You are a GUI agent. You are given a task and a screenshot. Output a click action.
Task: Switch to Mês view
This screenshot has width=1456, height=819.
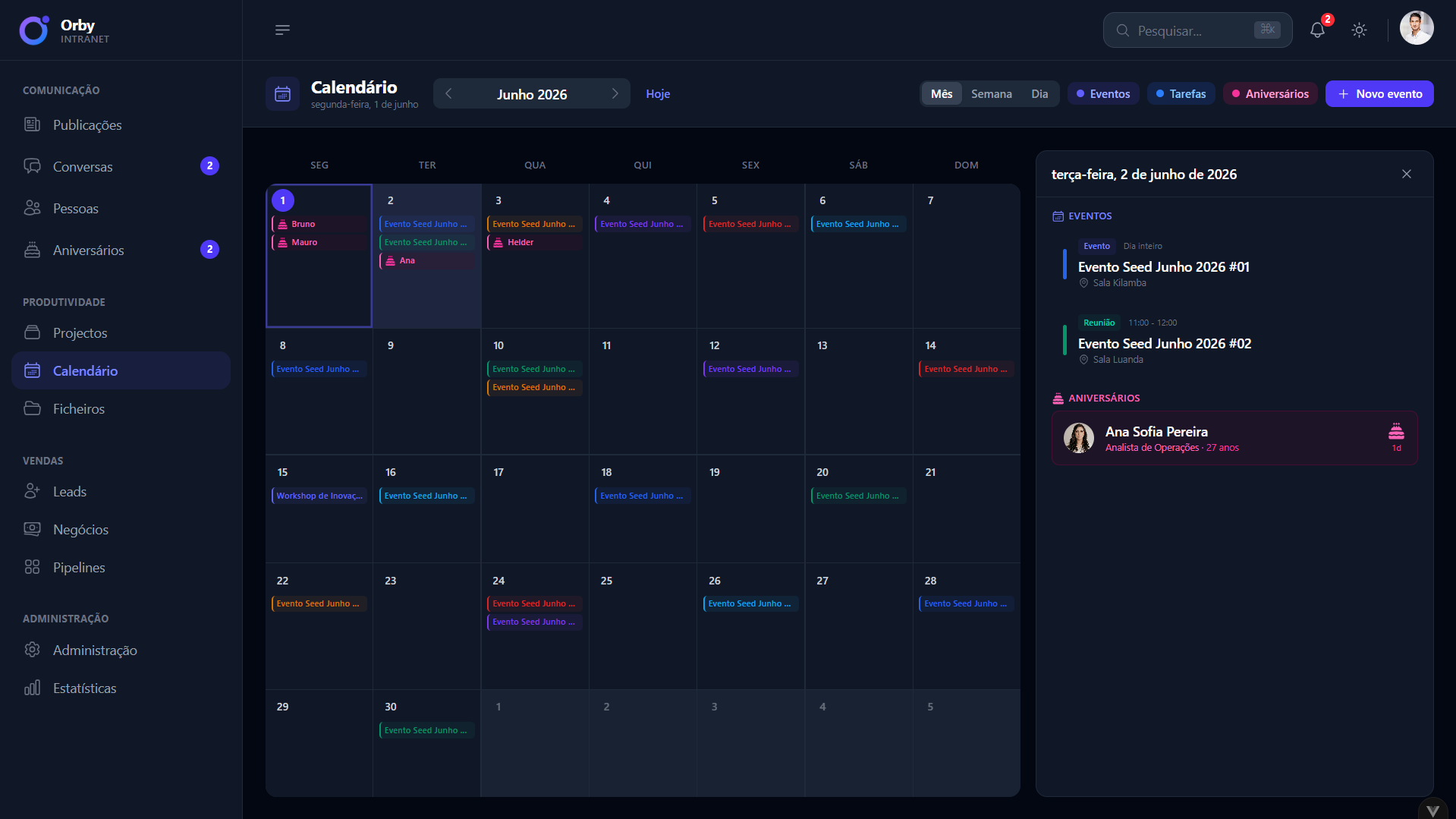coord(942,94)
